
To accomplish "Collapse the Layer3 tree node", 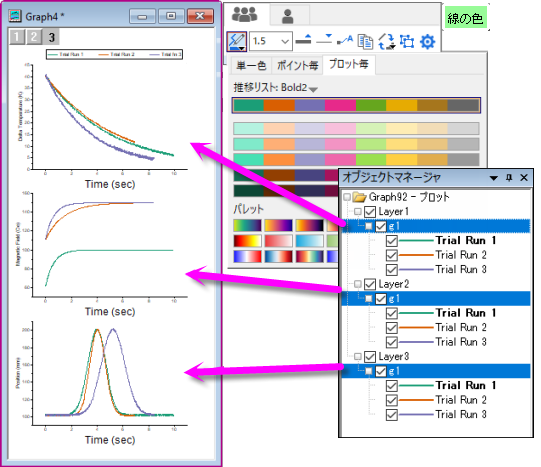I will (358, 357).
